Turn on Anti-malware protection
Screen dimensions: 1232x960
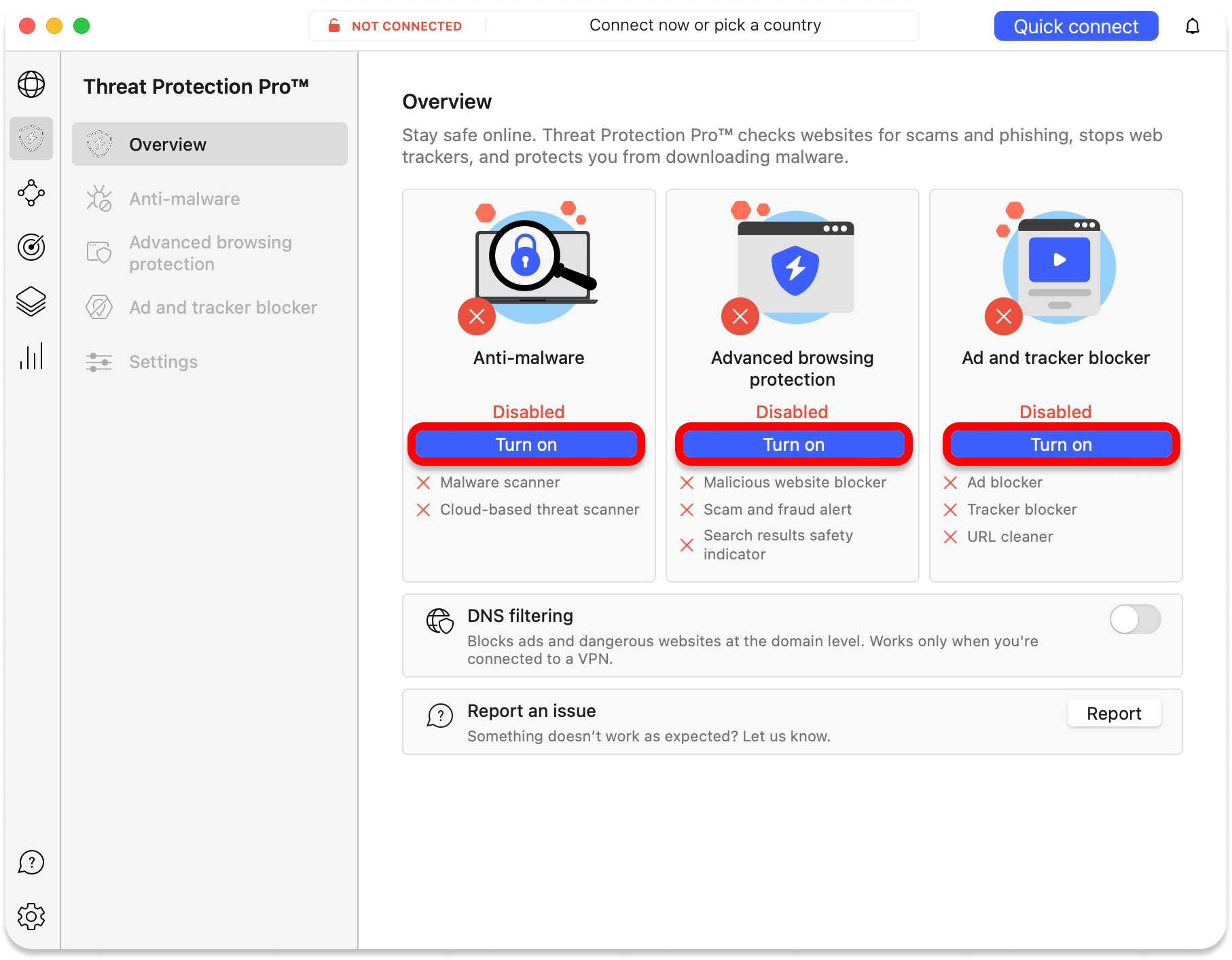[x=526, y=444]
